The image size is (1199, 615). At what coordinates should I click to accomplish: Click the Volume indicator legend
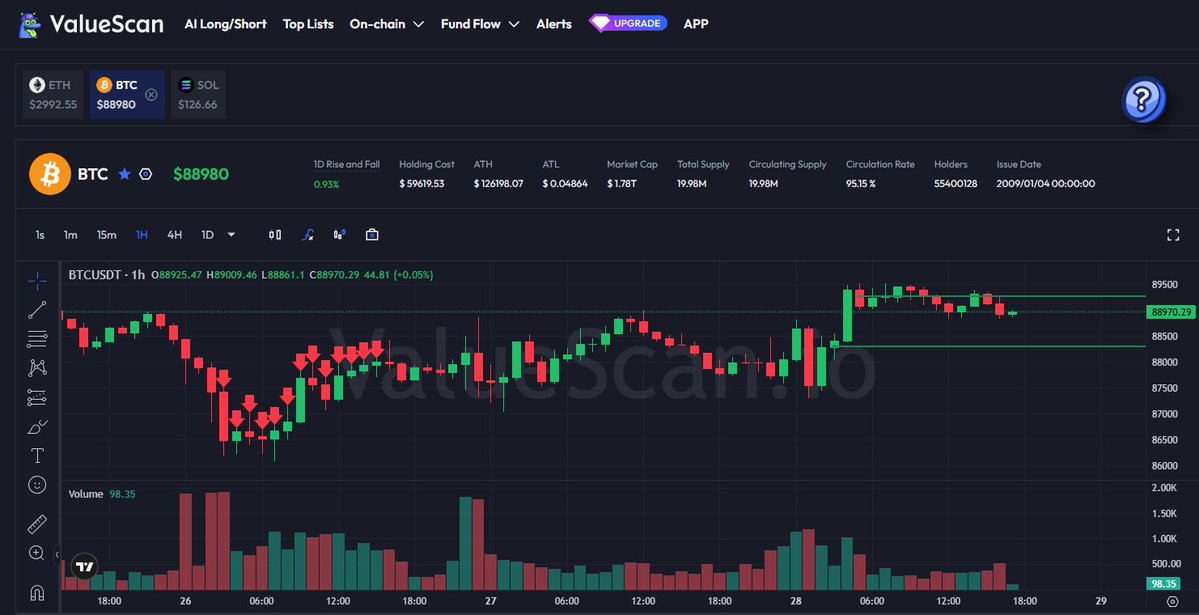click(102, 494)
